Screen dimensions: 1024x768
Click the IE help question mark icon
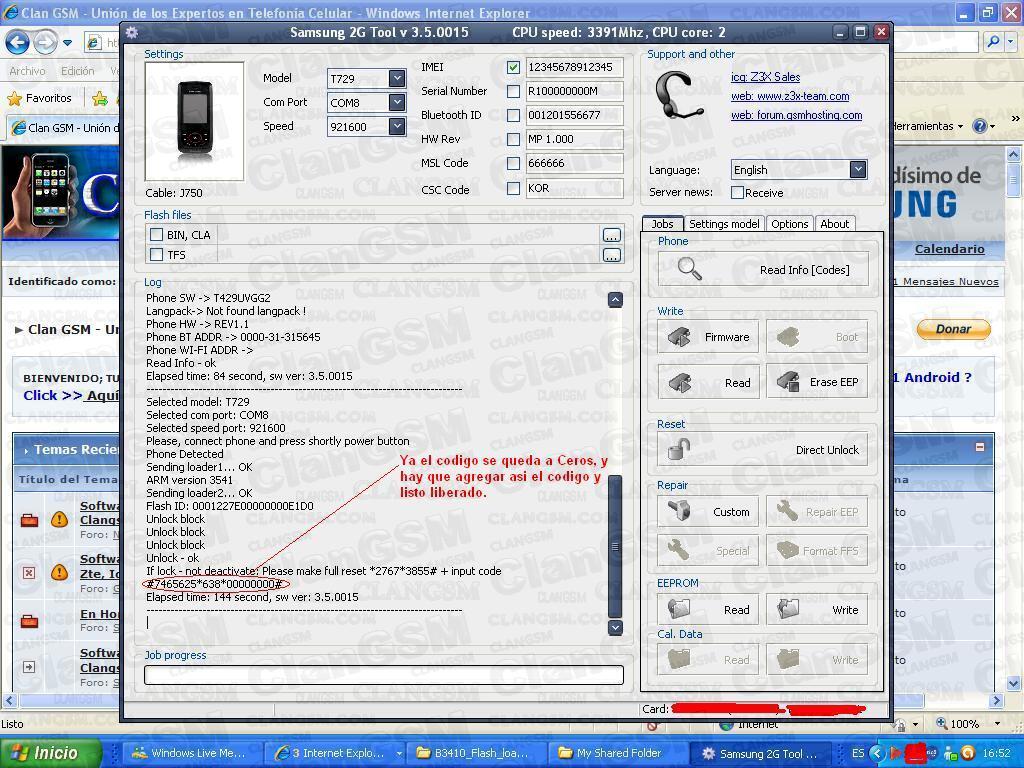980,126
